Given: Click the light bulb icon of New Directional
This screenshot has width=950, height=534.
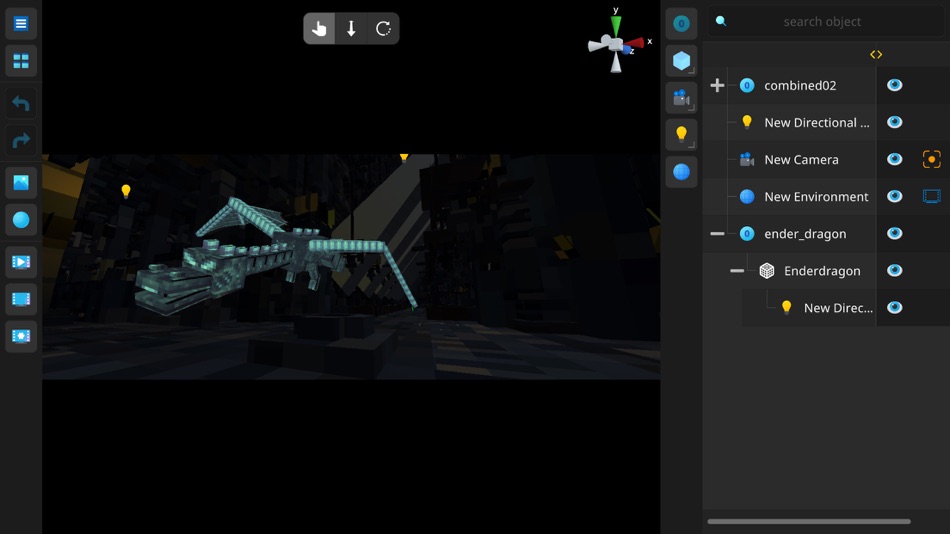Looking at the screenshot, I should pyautogui.click(x=746, y=122).
